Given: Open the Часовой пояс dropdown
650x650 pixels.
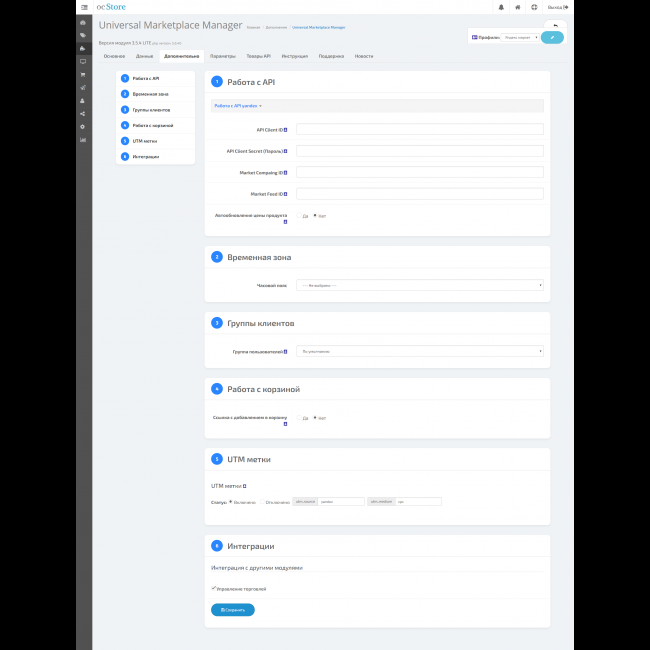Looking at the screenshot, I should pos(419,285).
